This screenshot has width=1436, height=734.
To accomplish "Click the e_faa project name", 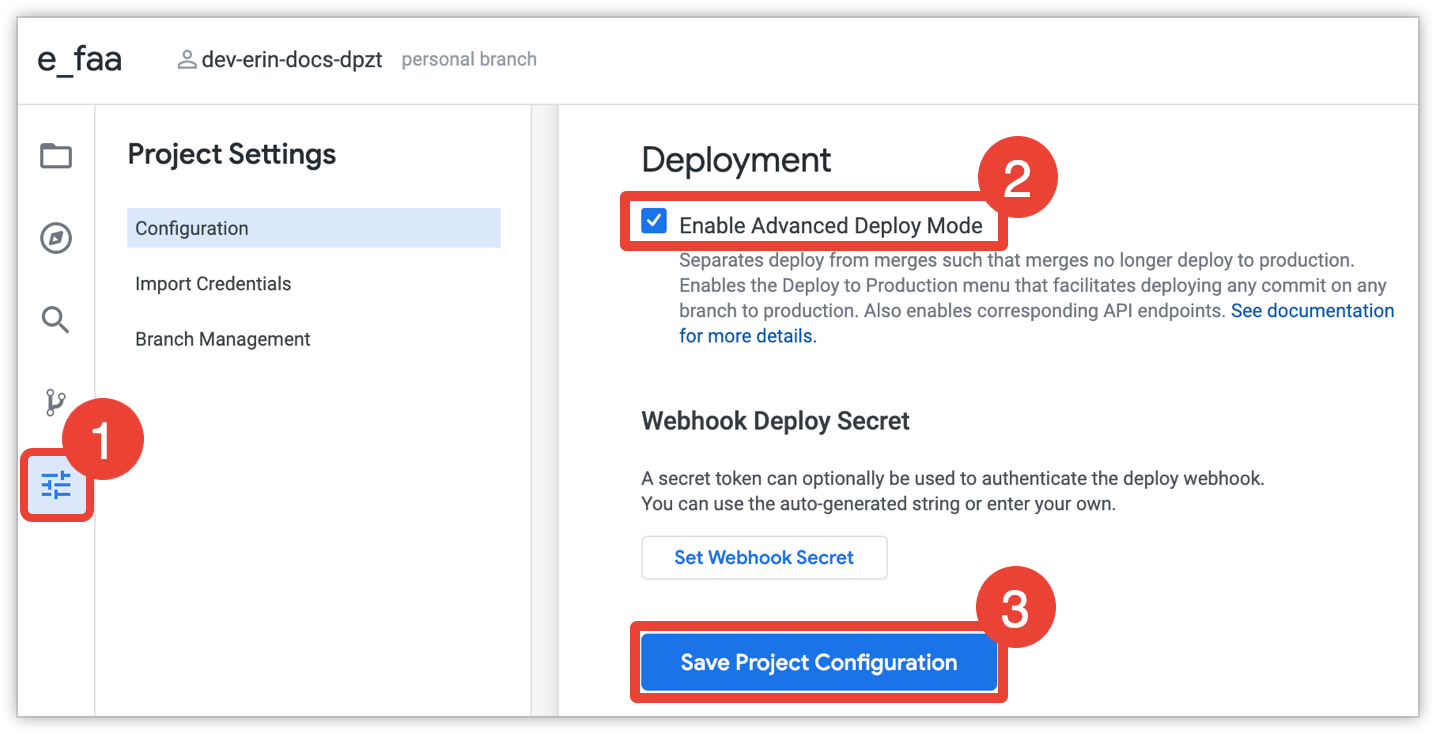I will tap(80, 59).
